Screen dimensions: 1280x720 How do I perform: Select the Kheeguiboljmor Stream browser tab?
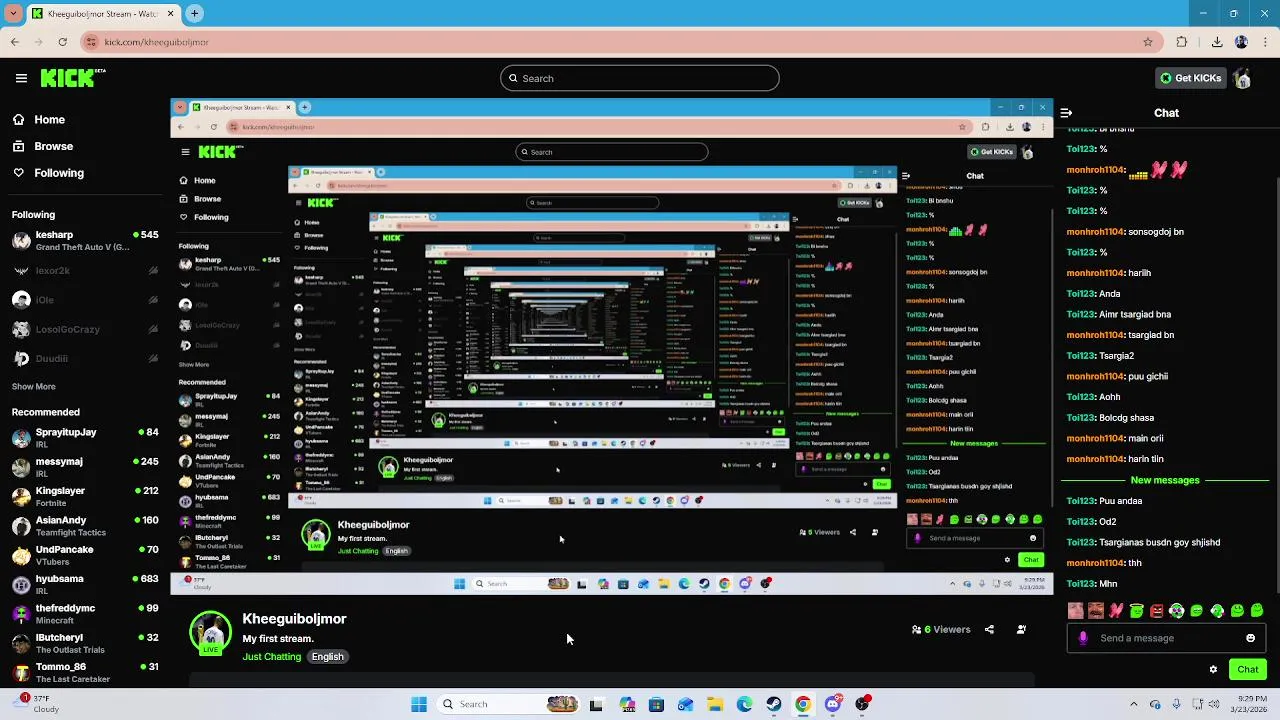click(102, 13)
